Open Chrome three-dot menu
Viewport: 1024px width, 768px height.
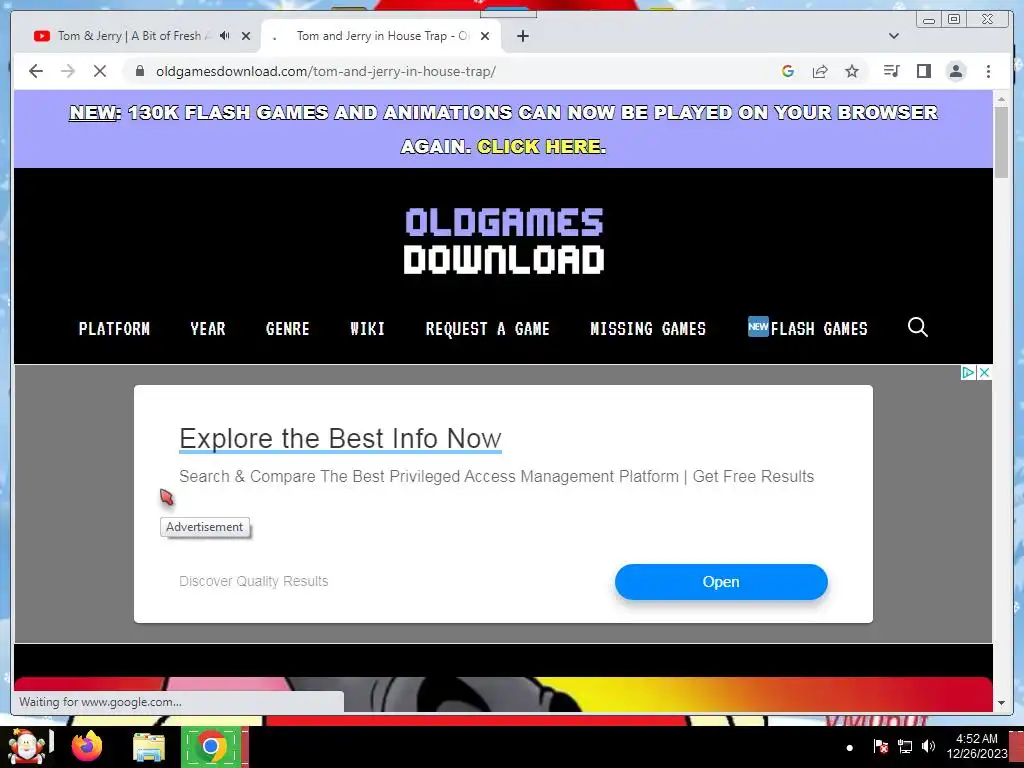988,71
